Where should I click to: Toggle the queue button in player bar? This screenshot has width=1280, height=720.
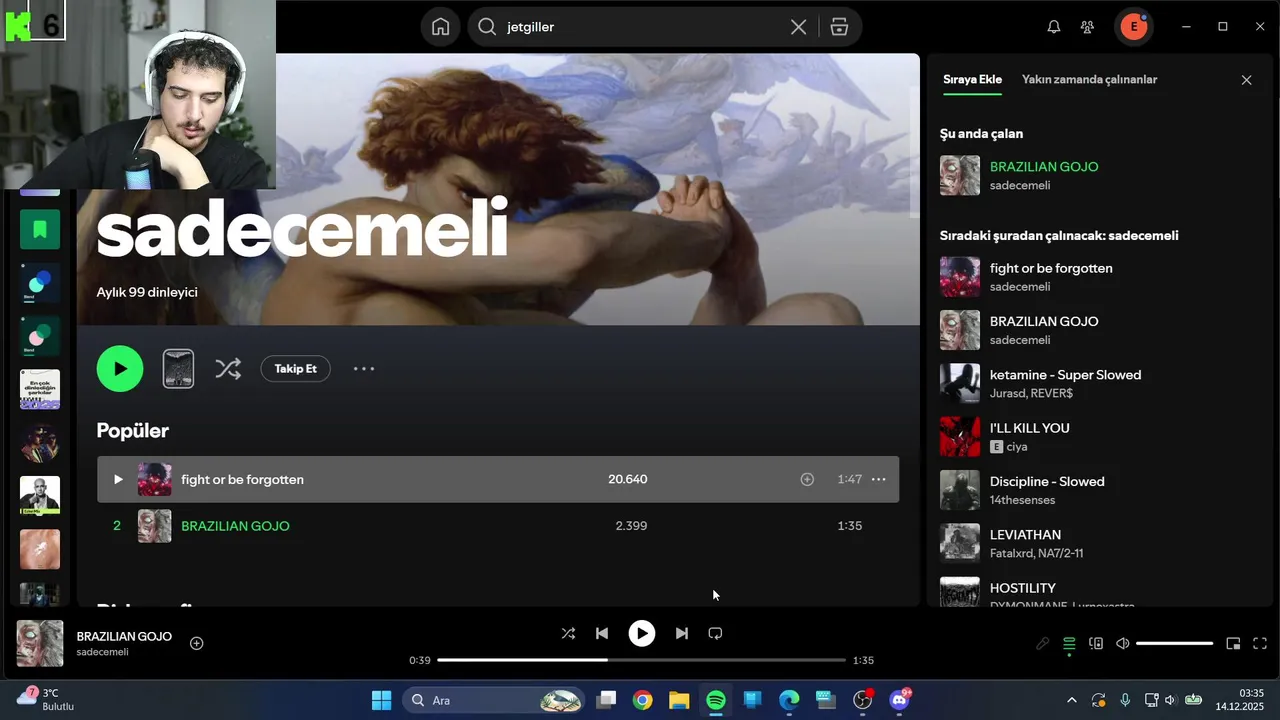tap(1069, 644)
